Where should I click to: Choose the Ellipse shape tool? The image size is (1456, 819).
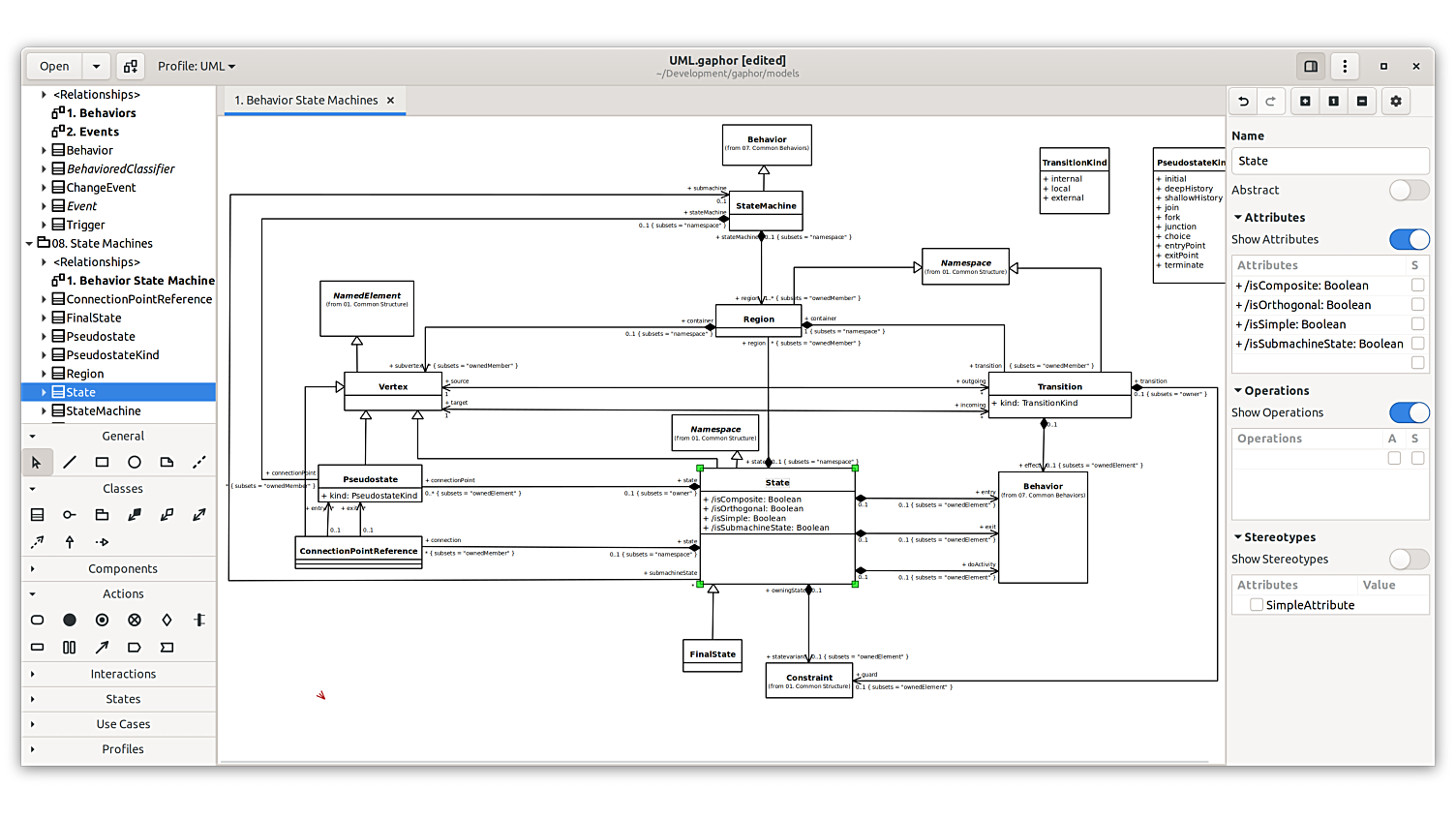[x=135, y=463]
